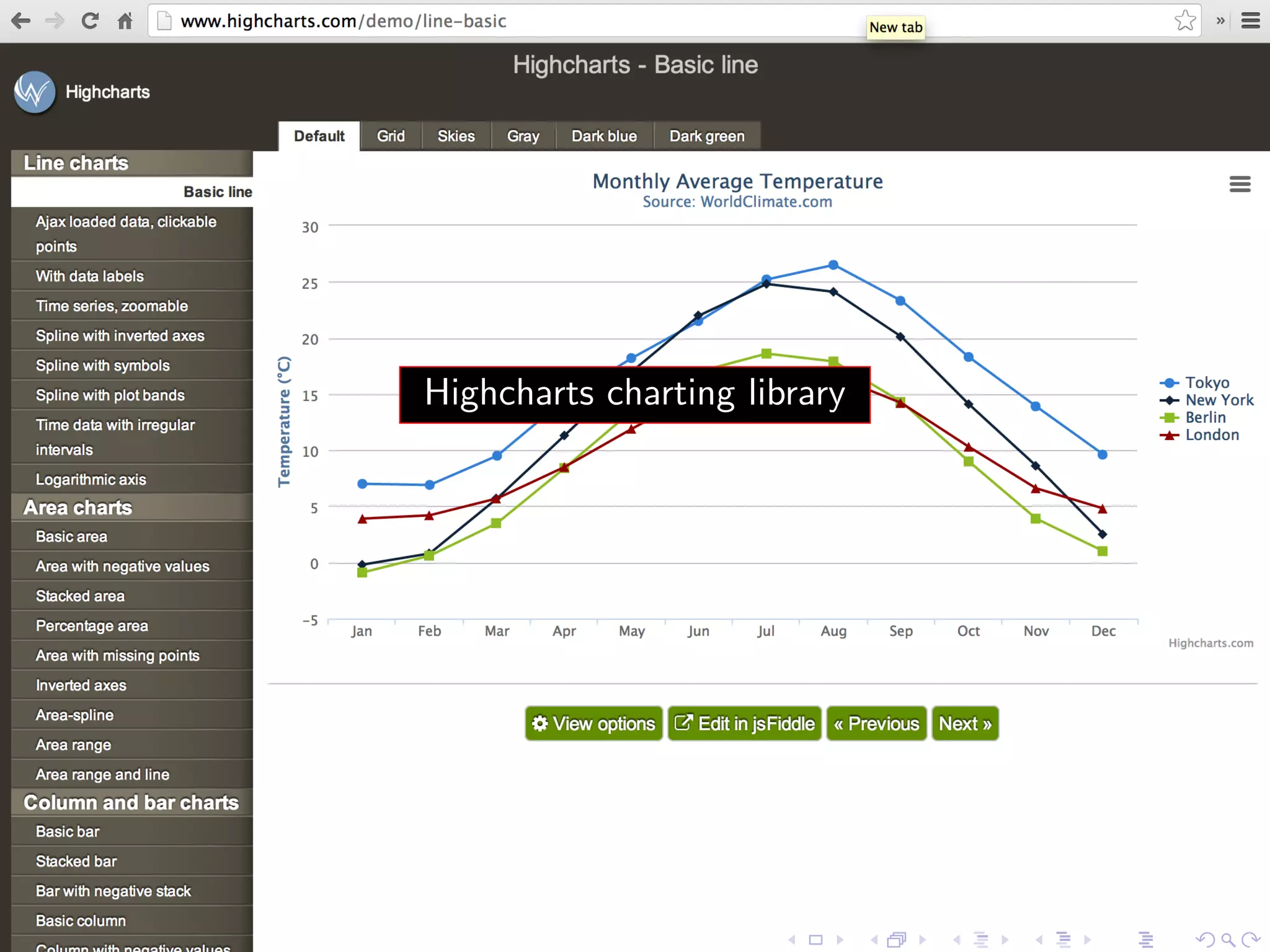Click the Source: WorldClimate.com subtitle
Screen dimensions: 1270x952
[x=737, y=202]
